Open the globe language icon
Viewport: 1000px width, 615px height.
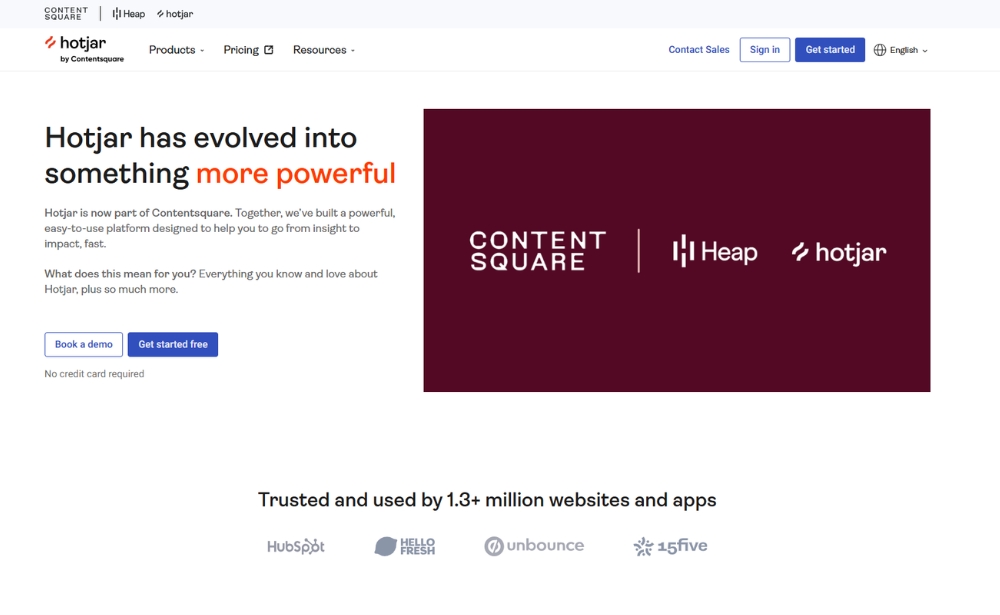(878, 49)
